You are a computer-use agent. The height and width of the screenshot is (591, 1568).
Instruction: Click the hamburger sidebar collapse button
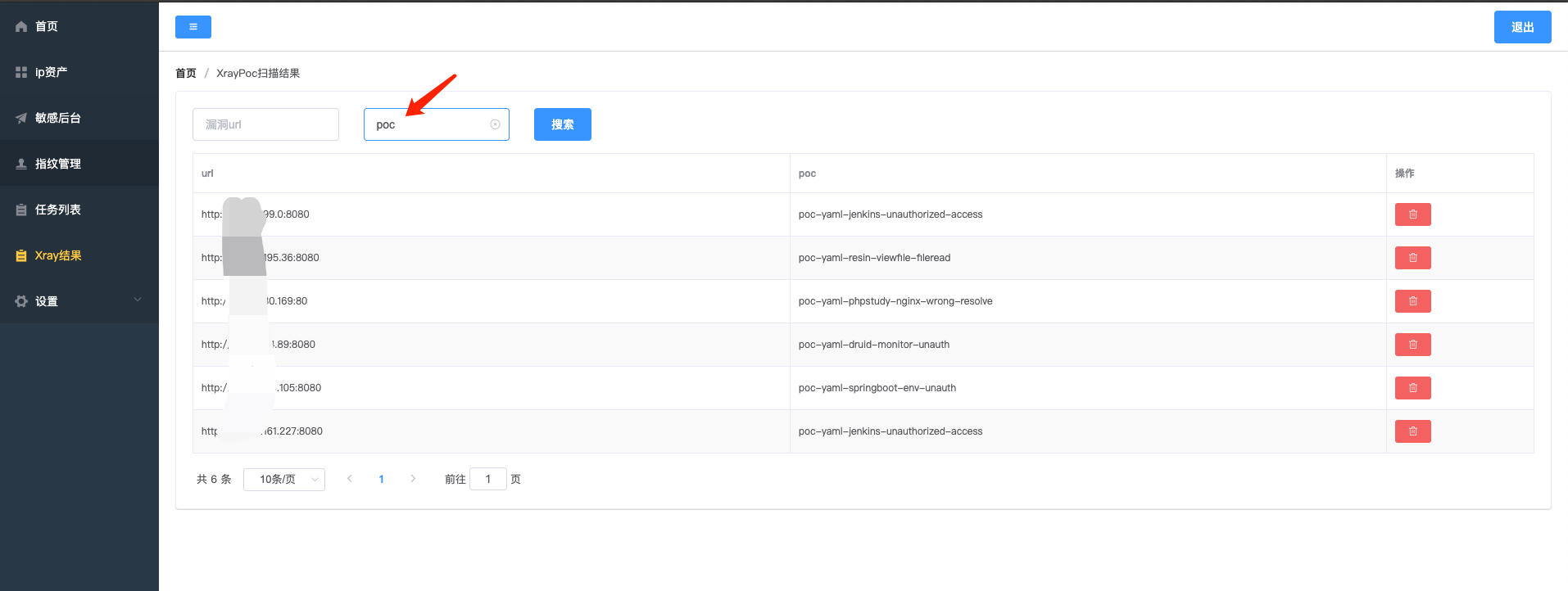[x=193, y=27]
